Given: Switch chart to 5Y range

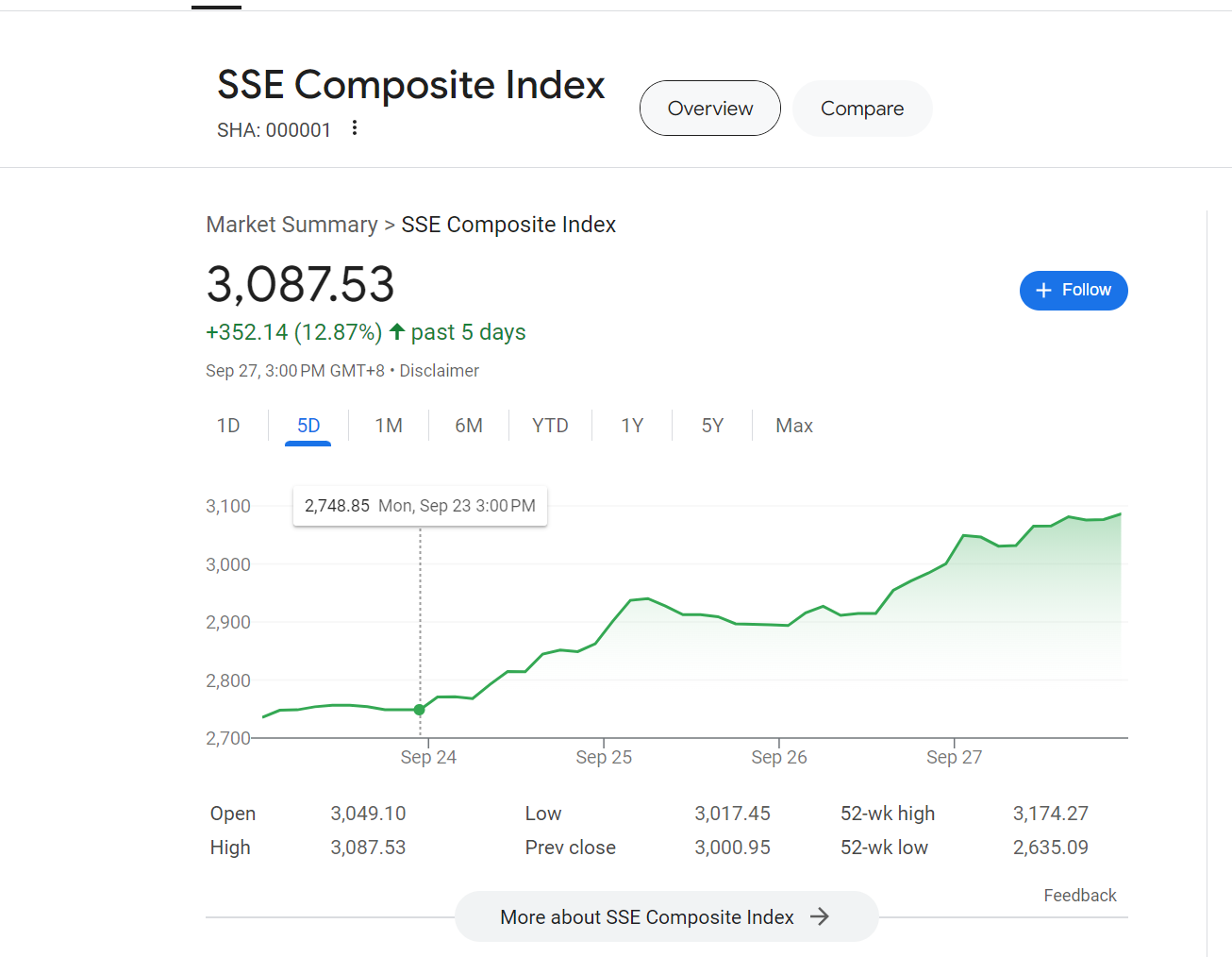Looking at the screenshot, I should 712,426.
